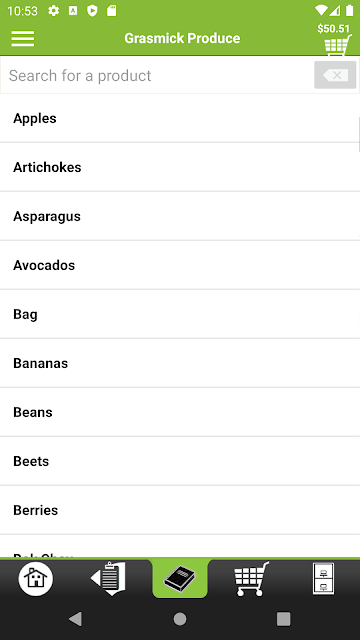The height and width of the screenshot is (640, 360).
Task: Click the Search for a product field
Action: pos(157,75)
